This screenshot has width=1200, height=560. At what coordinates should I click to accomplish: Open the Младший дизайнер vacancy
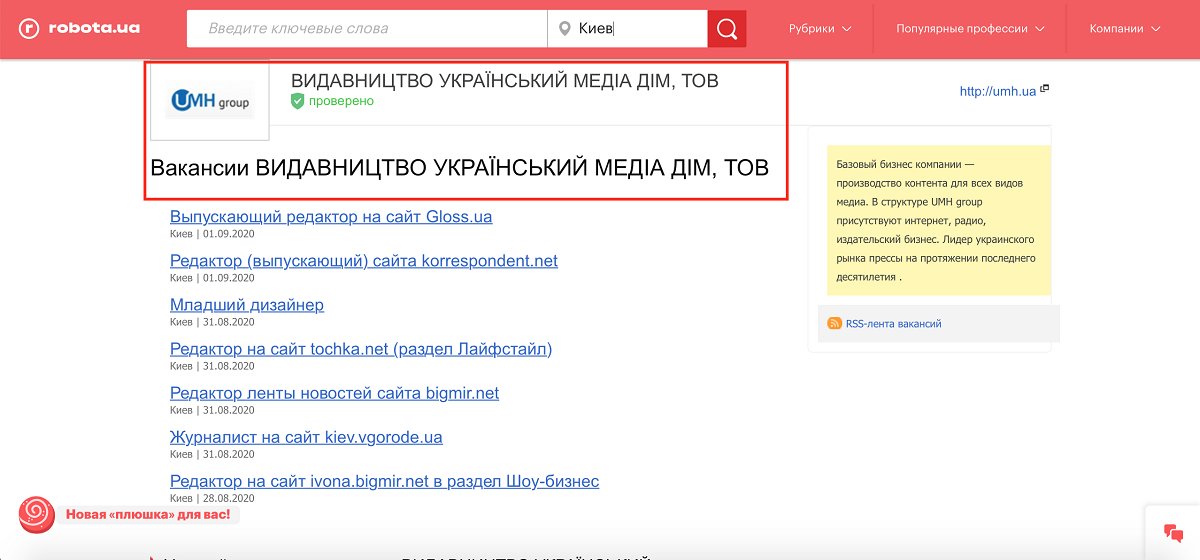coord(247,305)
